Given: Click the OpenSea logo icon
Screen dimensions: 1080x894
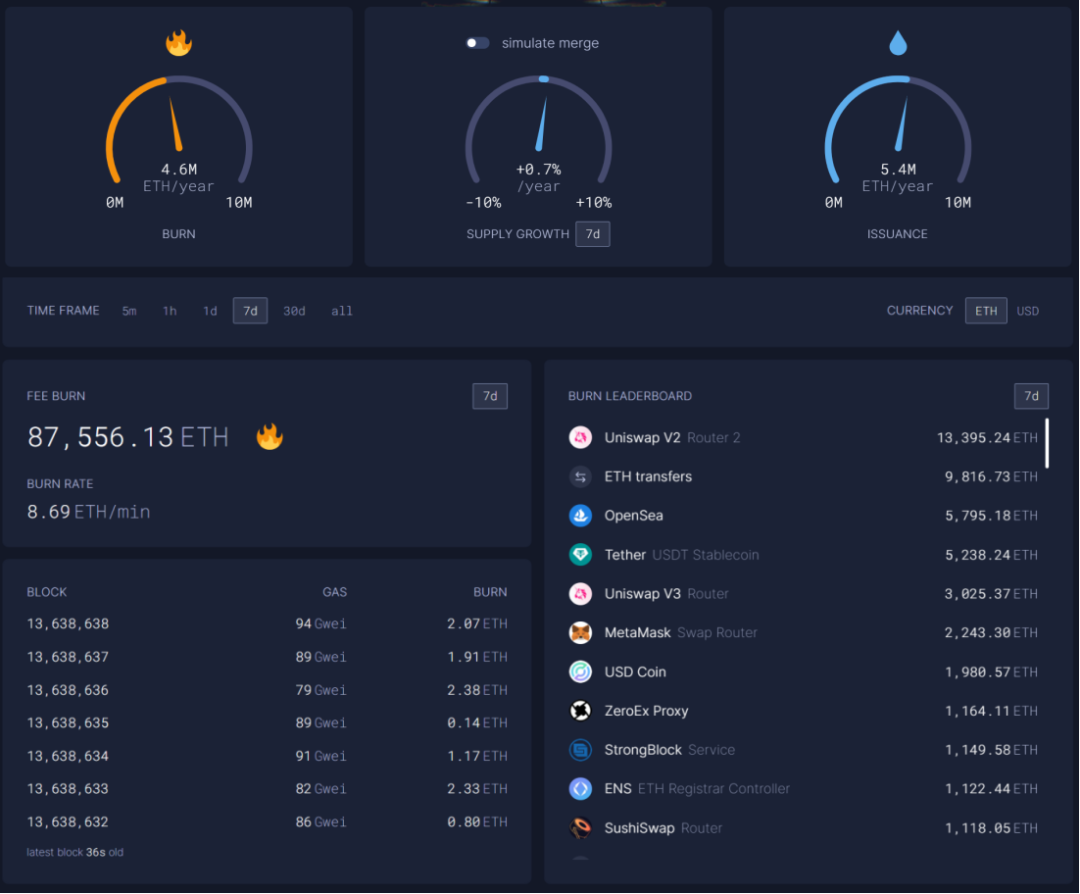Looking at the screenshot, I should click(581, 515).
